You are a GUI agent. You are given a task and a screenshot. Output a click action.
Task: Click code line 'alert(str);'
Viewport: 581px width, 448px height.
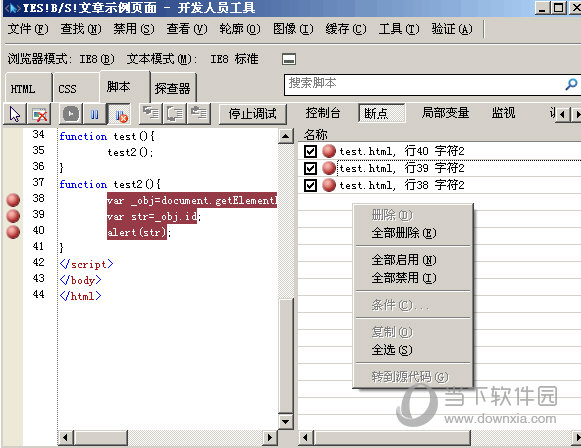pyautogui.click(x=139, y=232)
